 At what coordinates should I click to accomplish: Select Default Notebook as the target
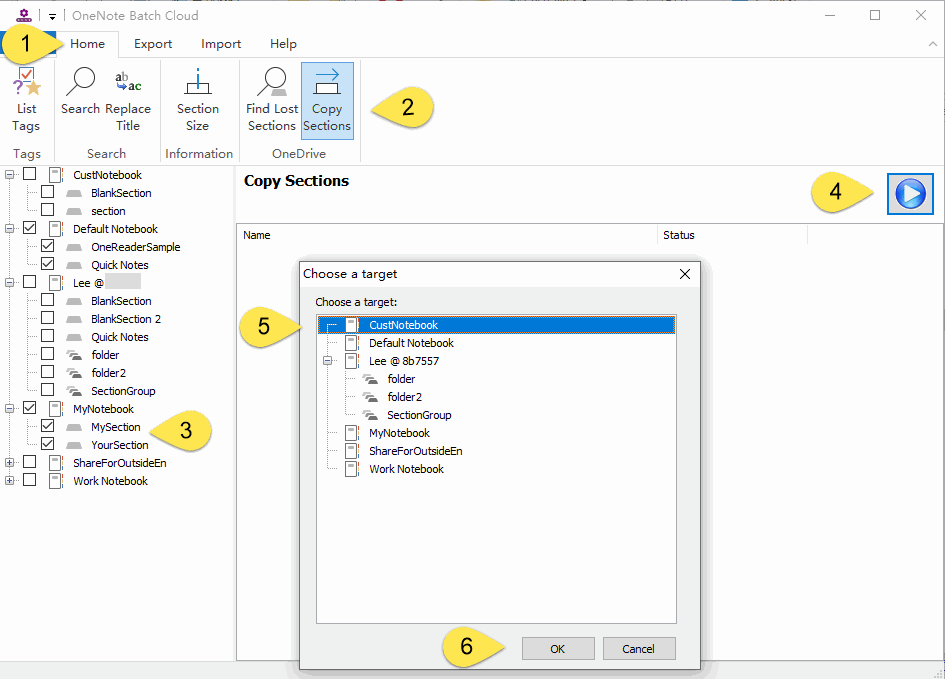[x=410, y=342]
